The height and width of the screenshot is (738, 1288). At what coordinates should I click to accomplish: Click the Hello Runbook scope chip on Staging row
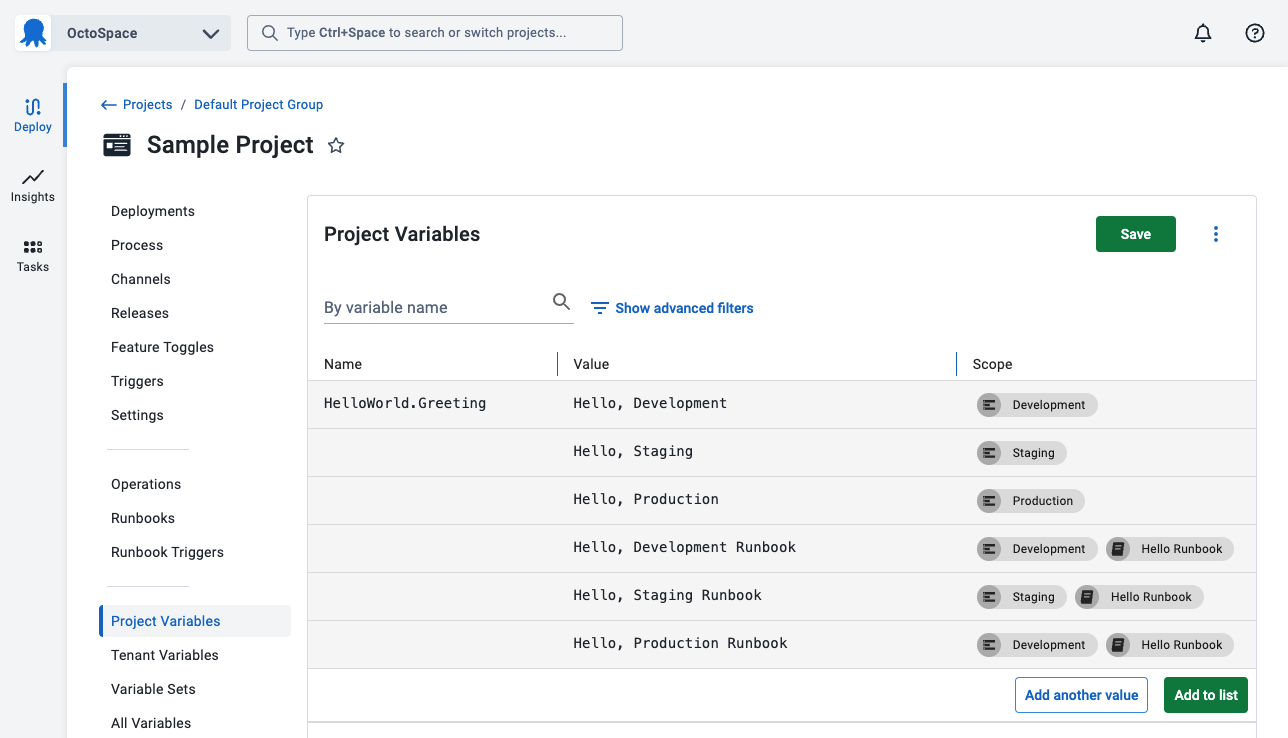tap(1139, 597)
